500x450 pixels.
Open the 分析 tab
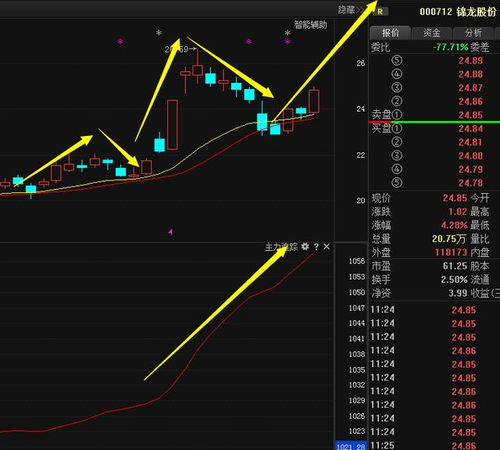coord(473,33)
